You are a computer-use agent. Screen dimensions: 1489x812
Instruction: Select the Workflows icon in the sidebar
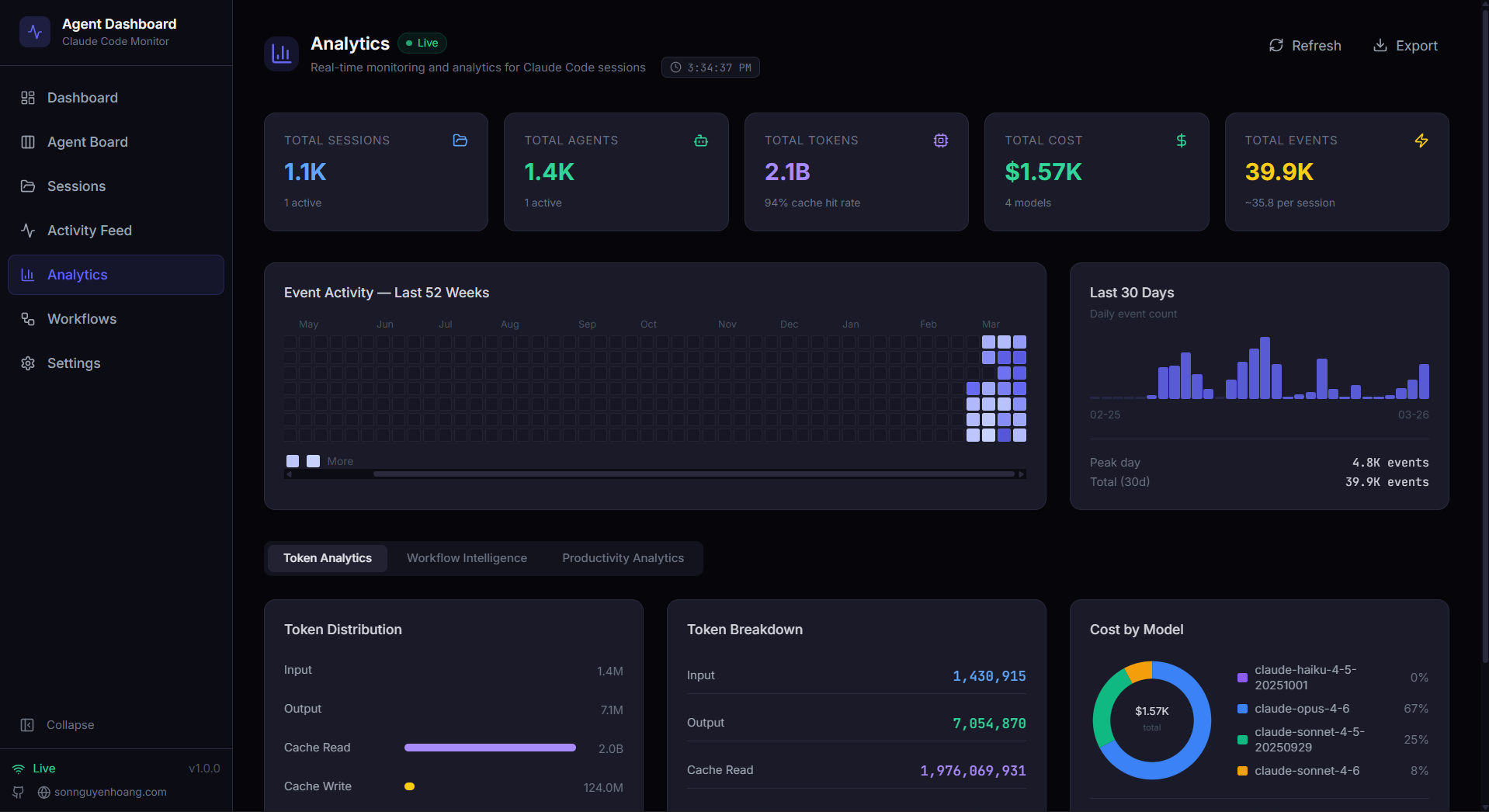[27, 318]
